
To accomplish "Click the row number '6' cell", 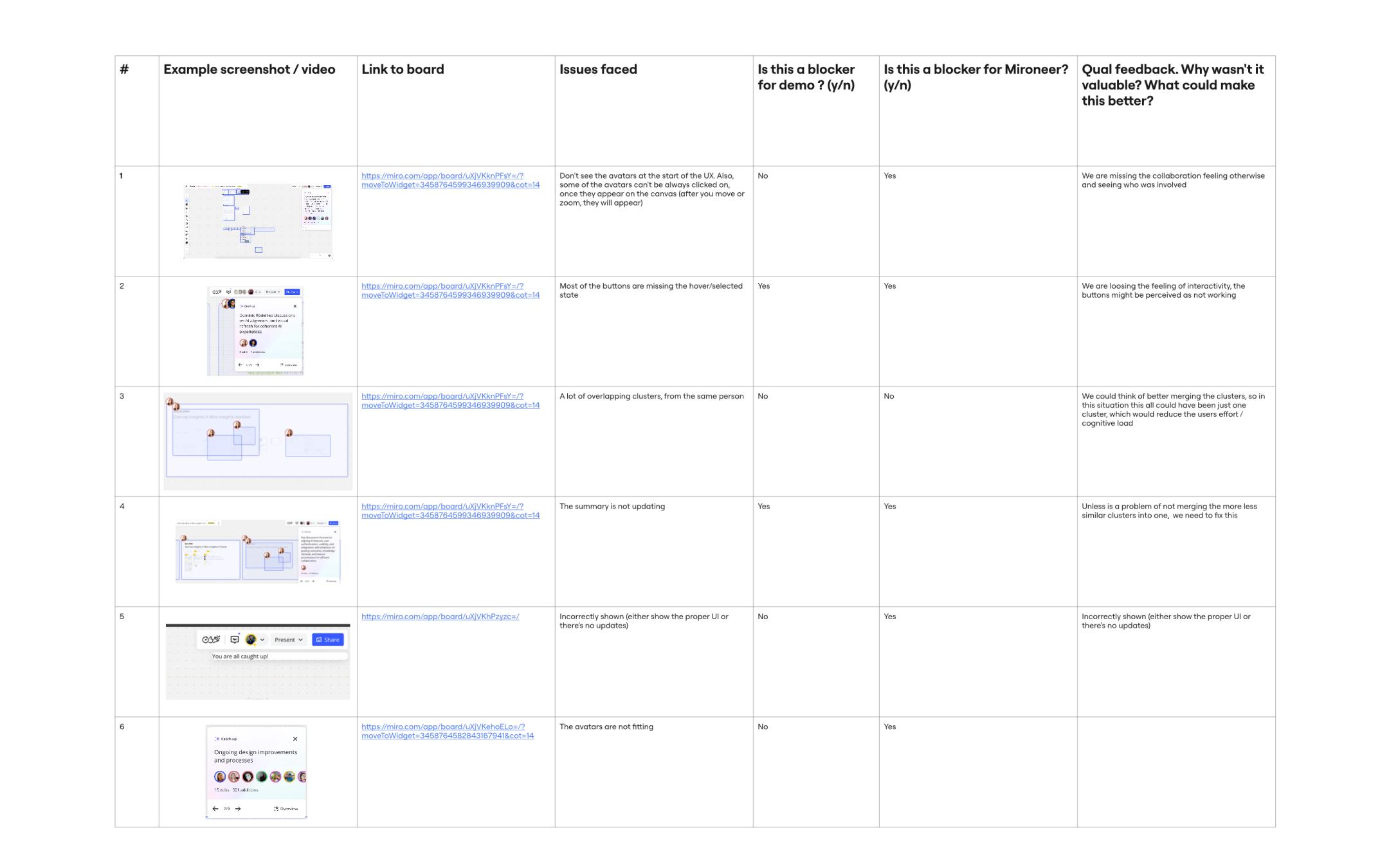I will (137, 772).
